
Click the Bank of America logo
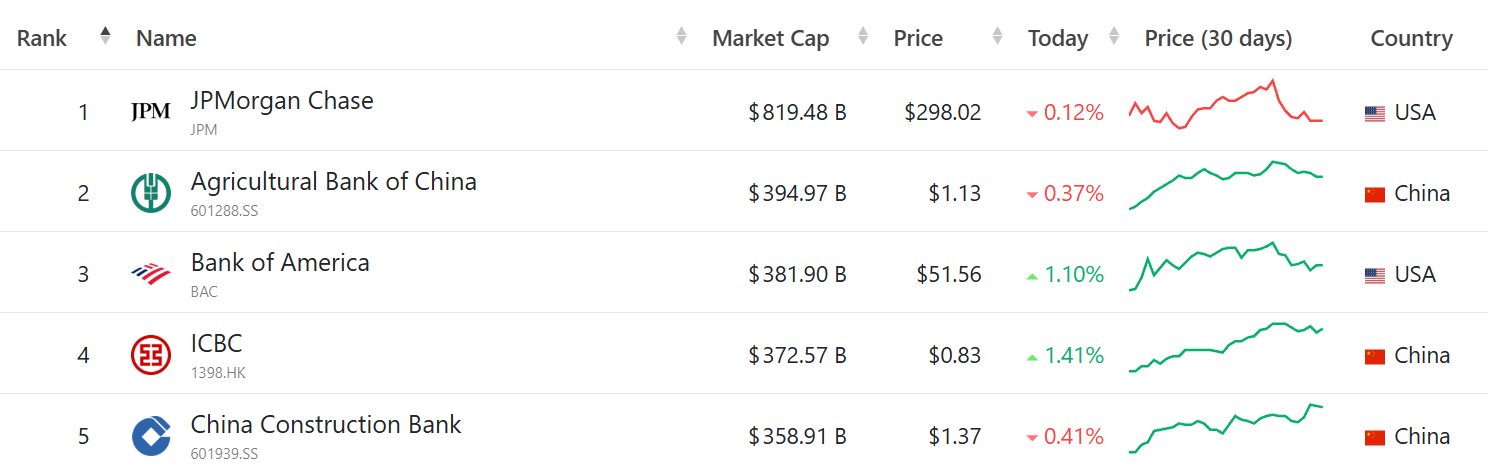coord(151,274)
